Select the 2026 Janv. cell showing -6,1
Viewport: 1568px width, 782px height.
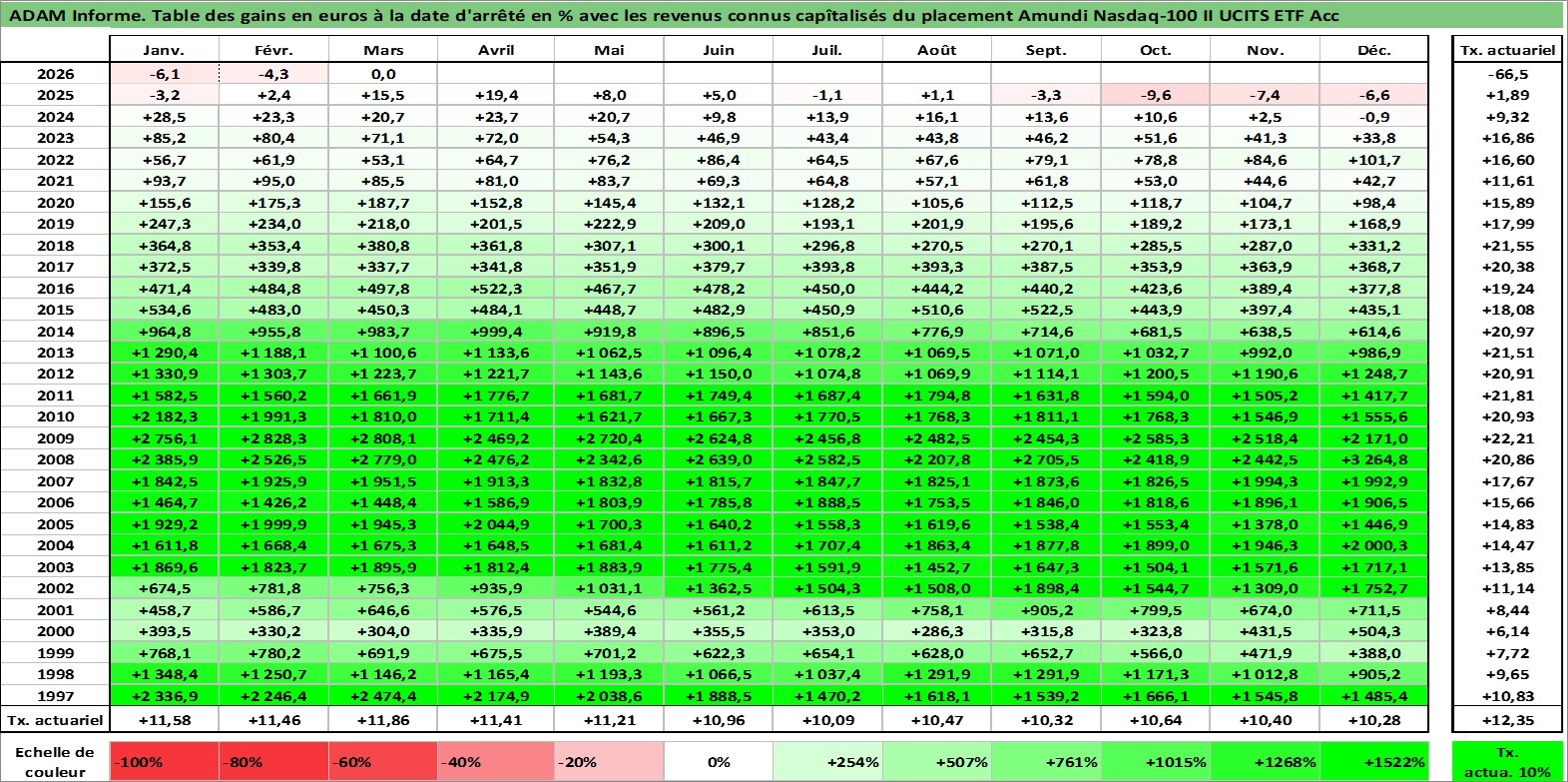coord(164,74)
